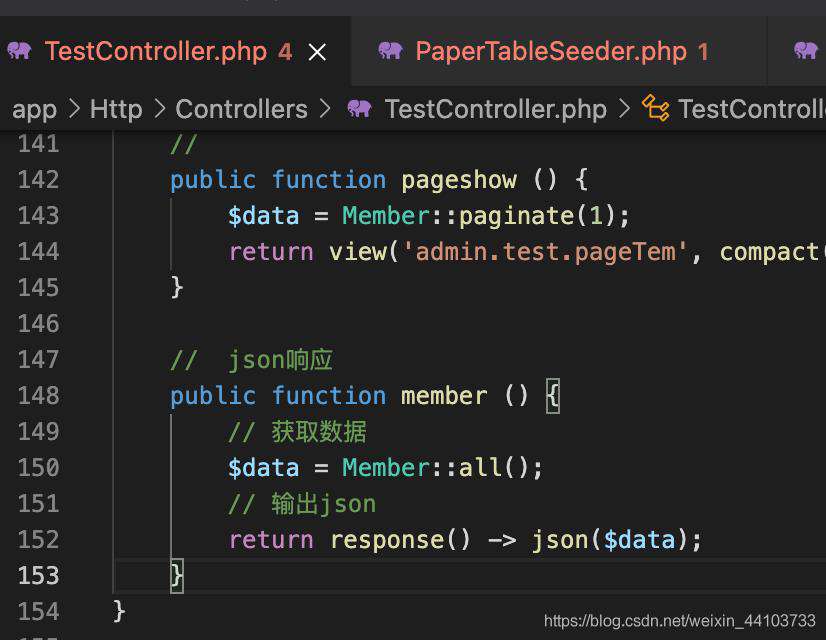Click the highlighted closing brace on line 153

click(176, 576)
